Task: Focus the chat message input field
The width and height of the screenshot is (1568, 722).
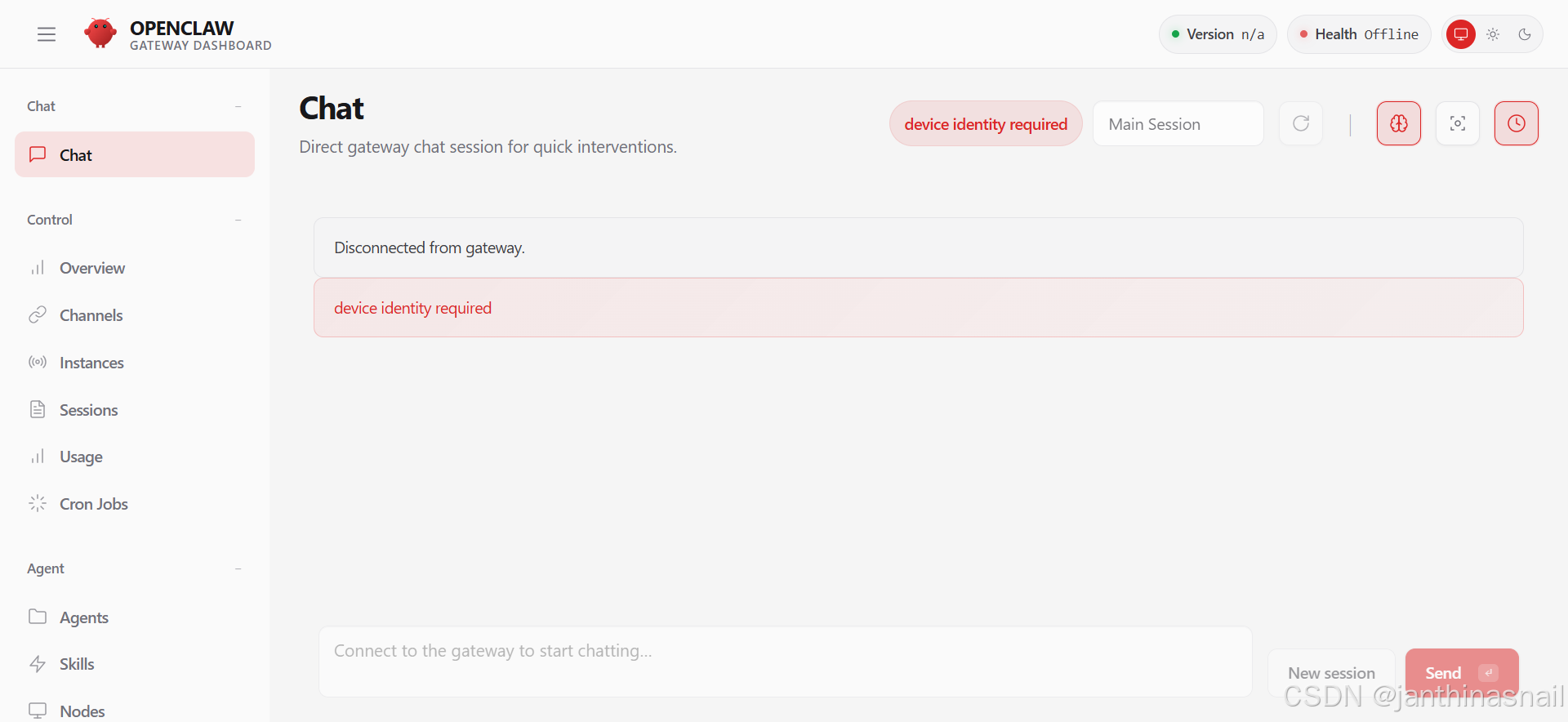Action: (785, 662)
